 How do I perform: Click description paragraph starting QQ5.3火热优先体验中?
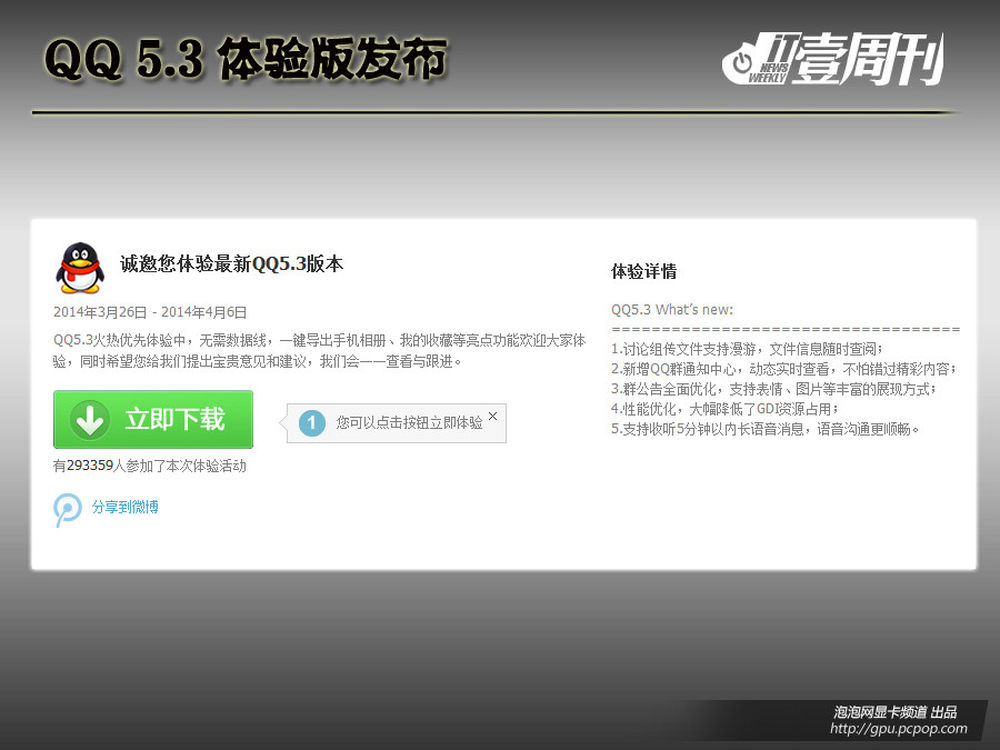[319, 351]
